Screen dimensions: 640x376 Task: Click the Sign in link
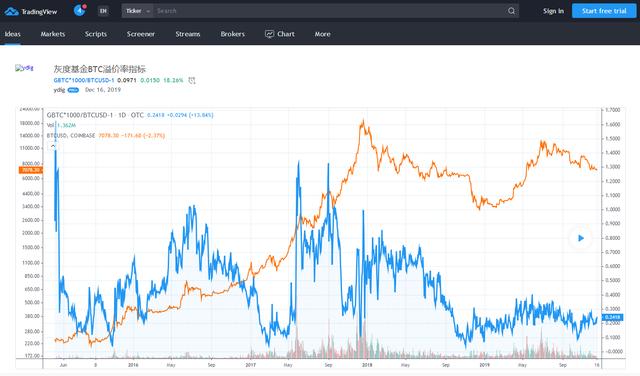coord(553,11)
